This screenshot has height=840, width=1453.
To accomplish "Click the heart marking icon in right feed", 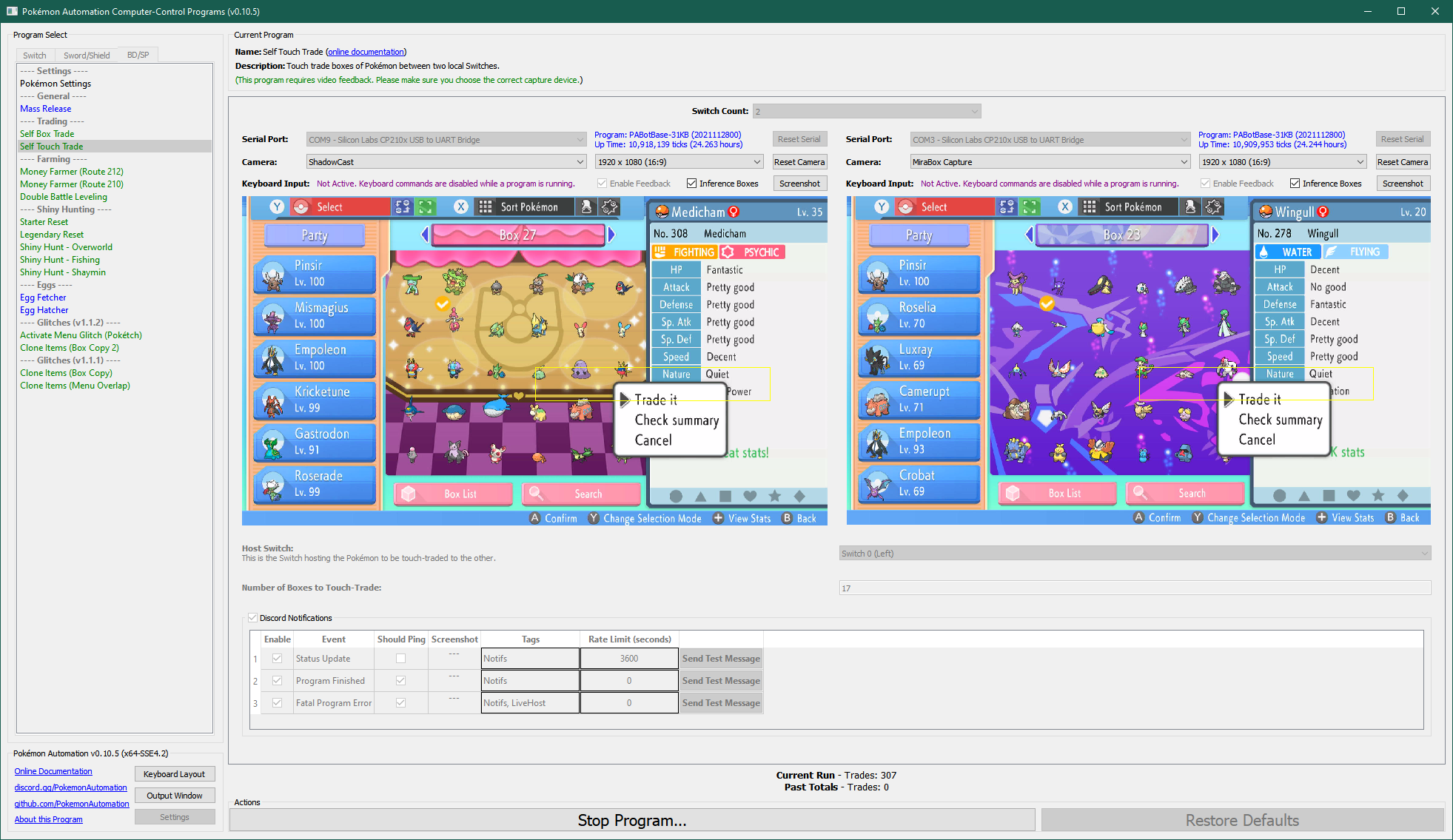I will (x=1353, y=495).
